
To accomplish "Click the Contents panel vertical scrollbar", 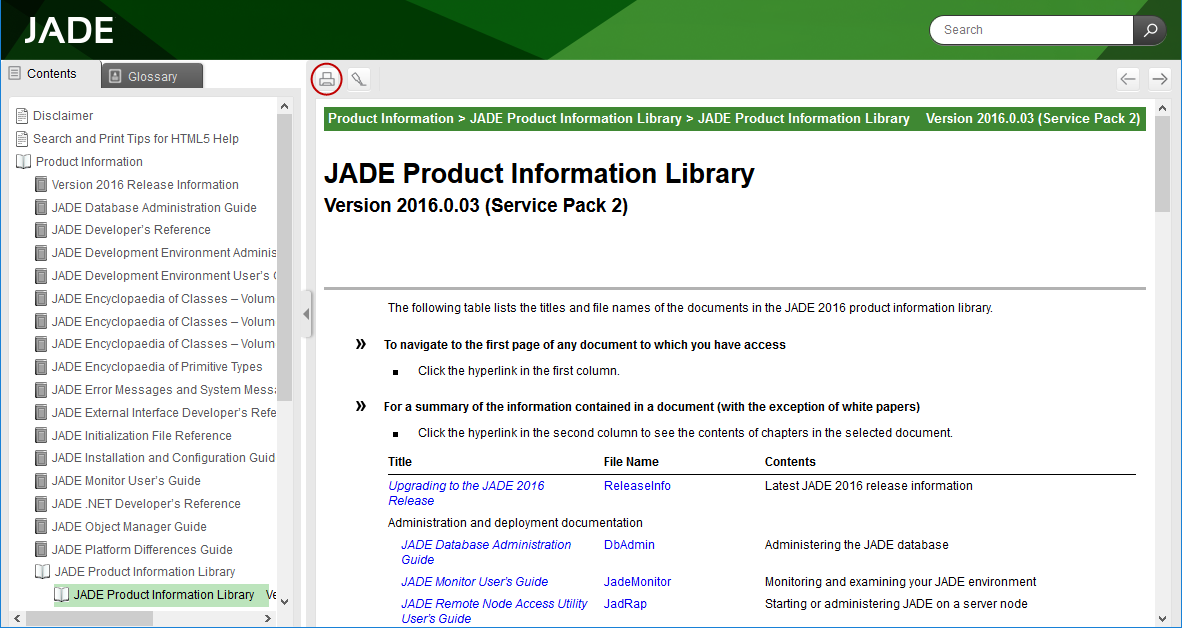I will [284, 260].
